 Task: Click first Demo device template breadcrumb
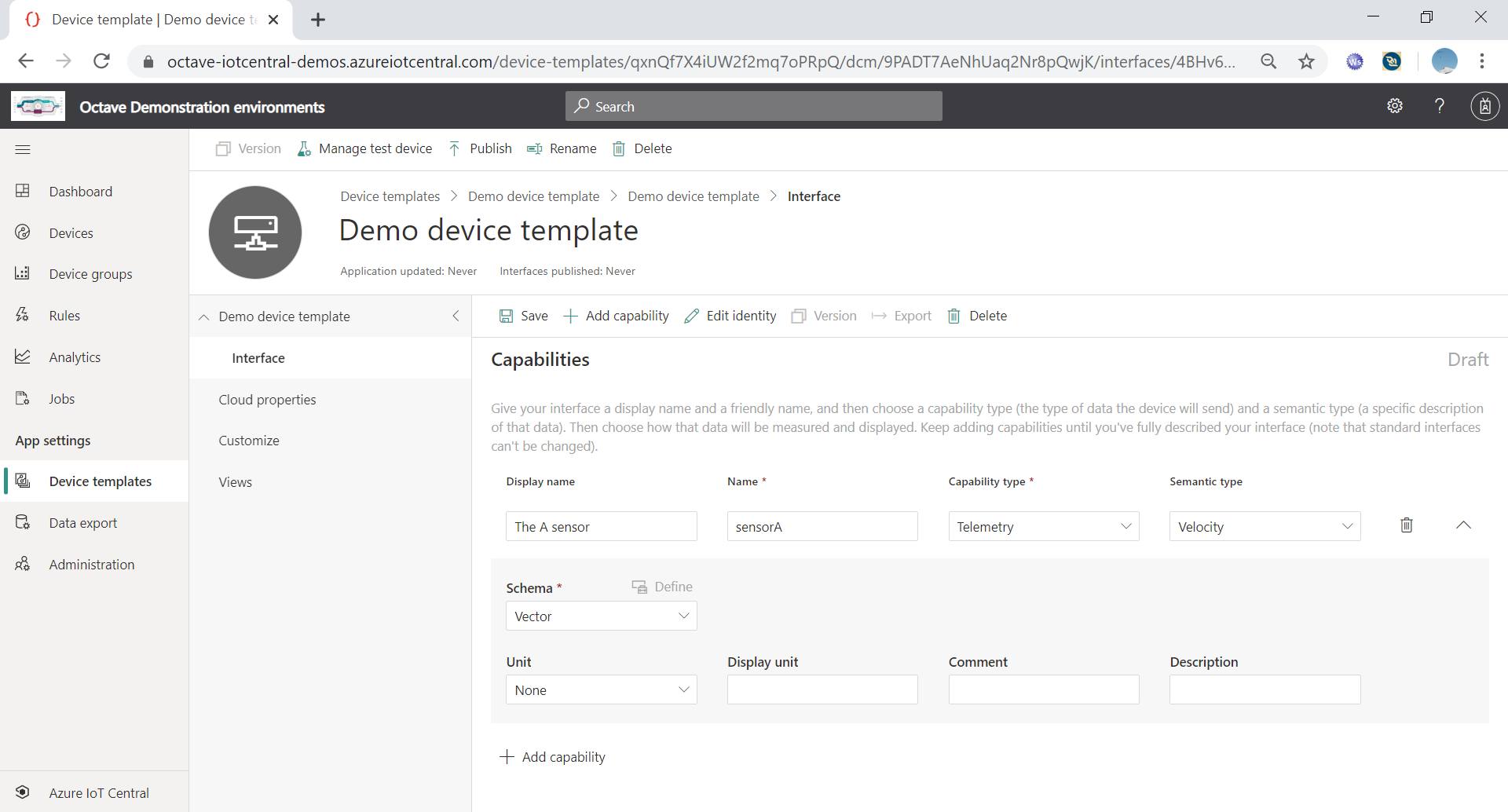[x=533, y=196]
